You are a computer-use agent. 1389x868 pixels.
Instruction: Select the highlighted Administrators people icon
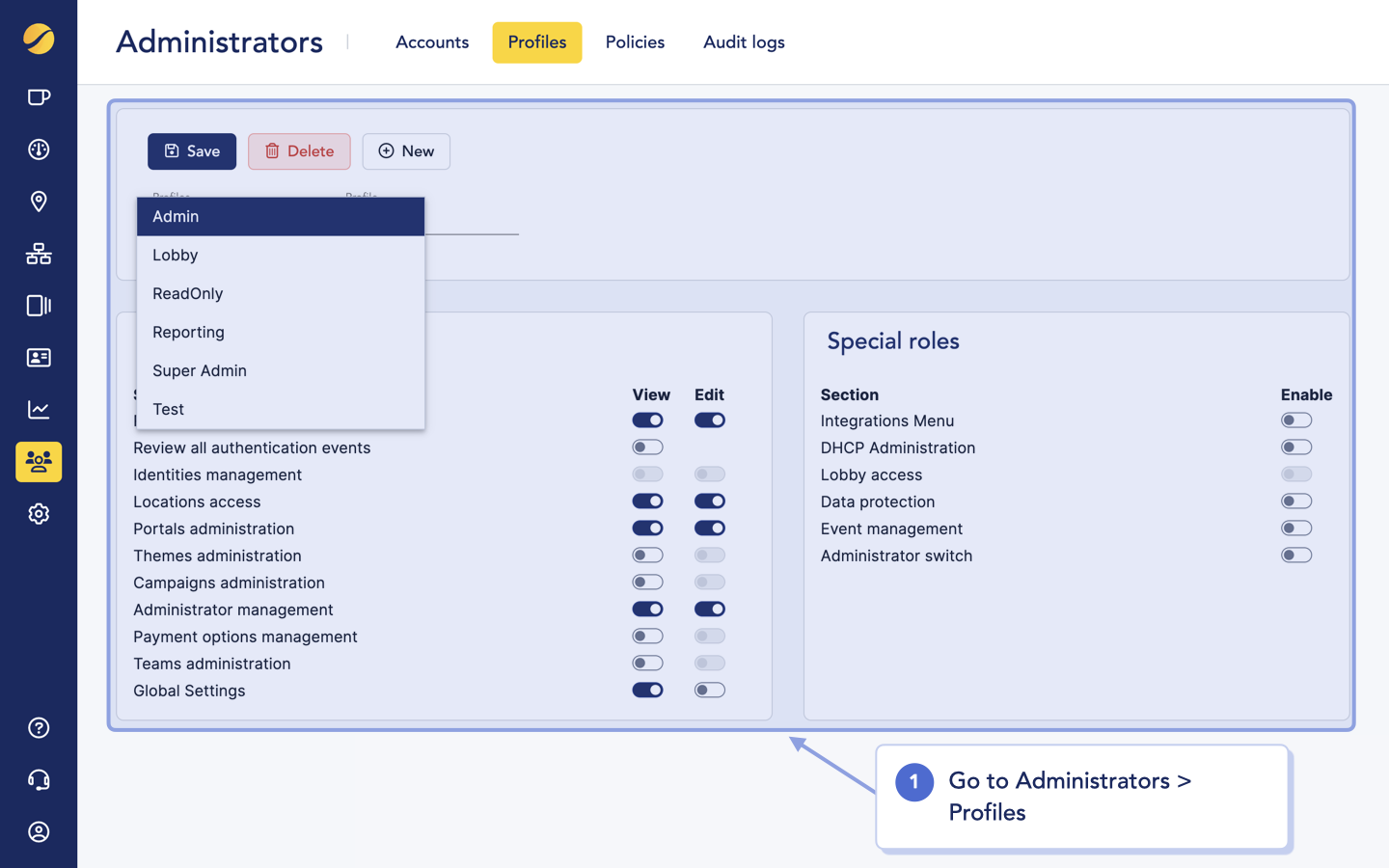pos(39,462)
